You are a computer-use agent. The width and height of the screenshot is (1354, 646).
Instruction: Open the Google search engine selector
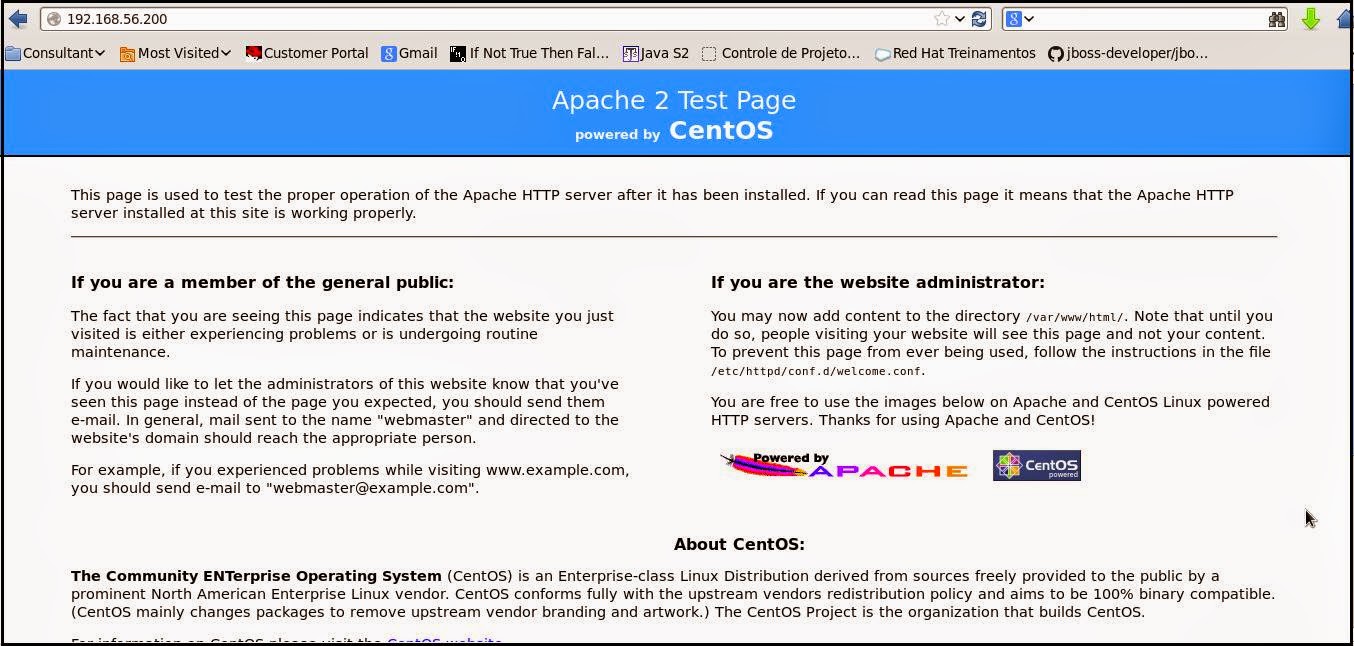[1019, 19]
